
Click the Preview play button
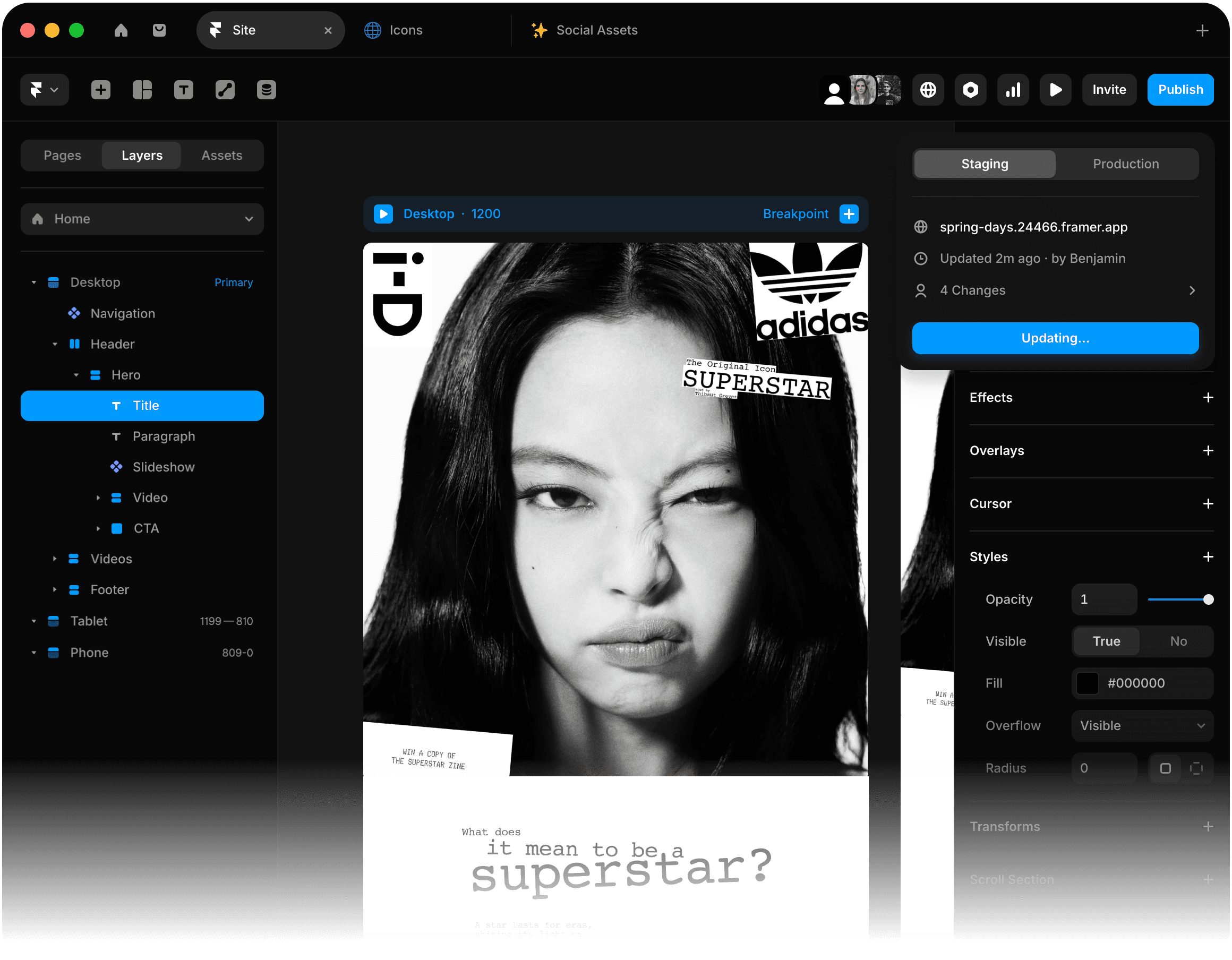pos(1056,90)
